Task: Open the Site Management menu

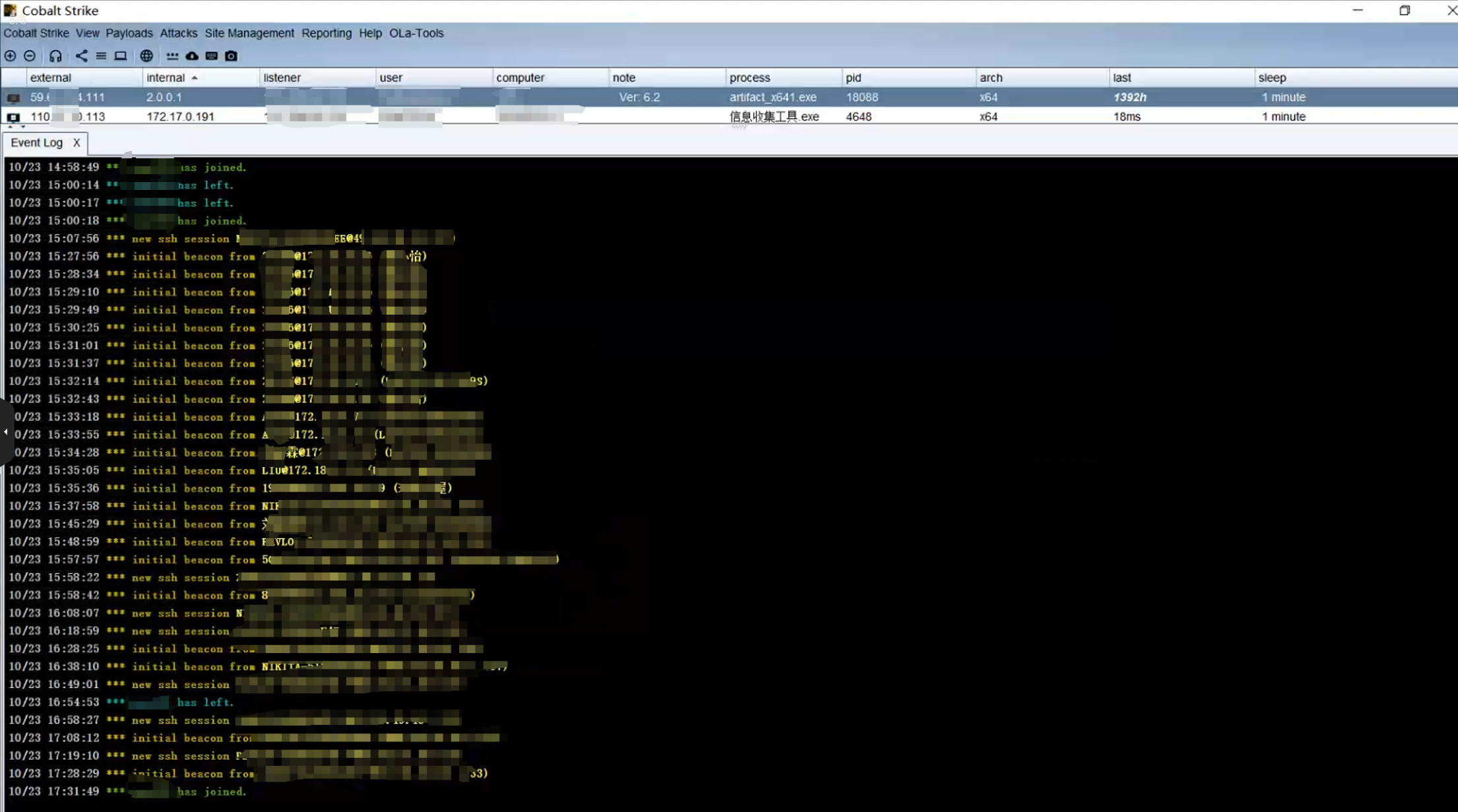Action: 249,33
